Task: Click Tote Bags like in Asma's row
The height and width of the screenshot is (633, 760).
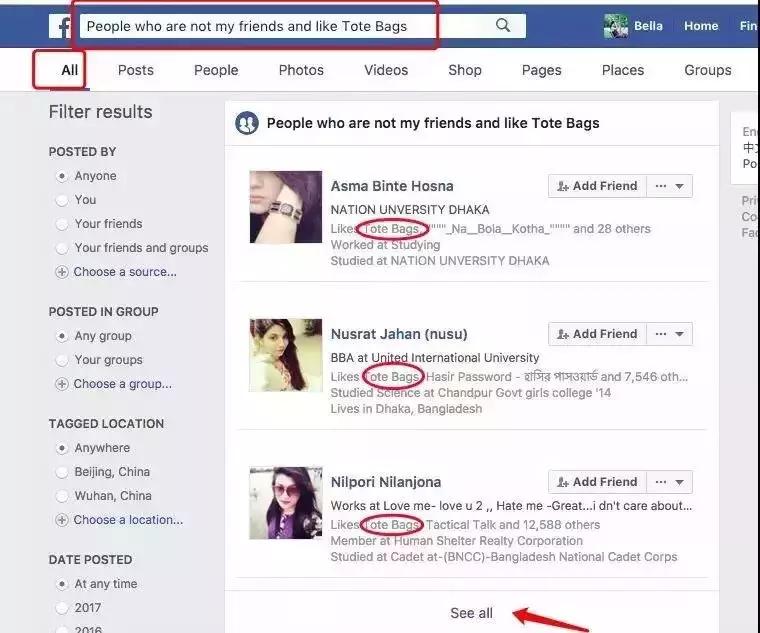Action: click(391, 229)
